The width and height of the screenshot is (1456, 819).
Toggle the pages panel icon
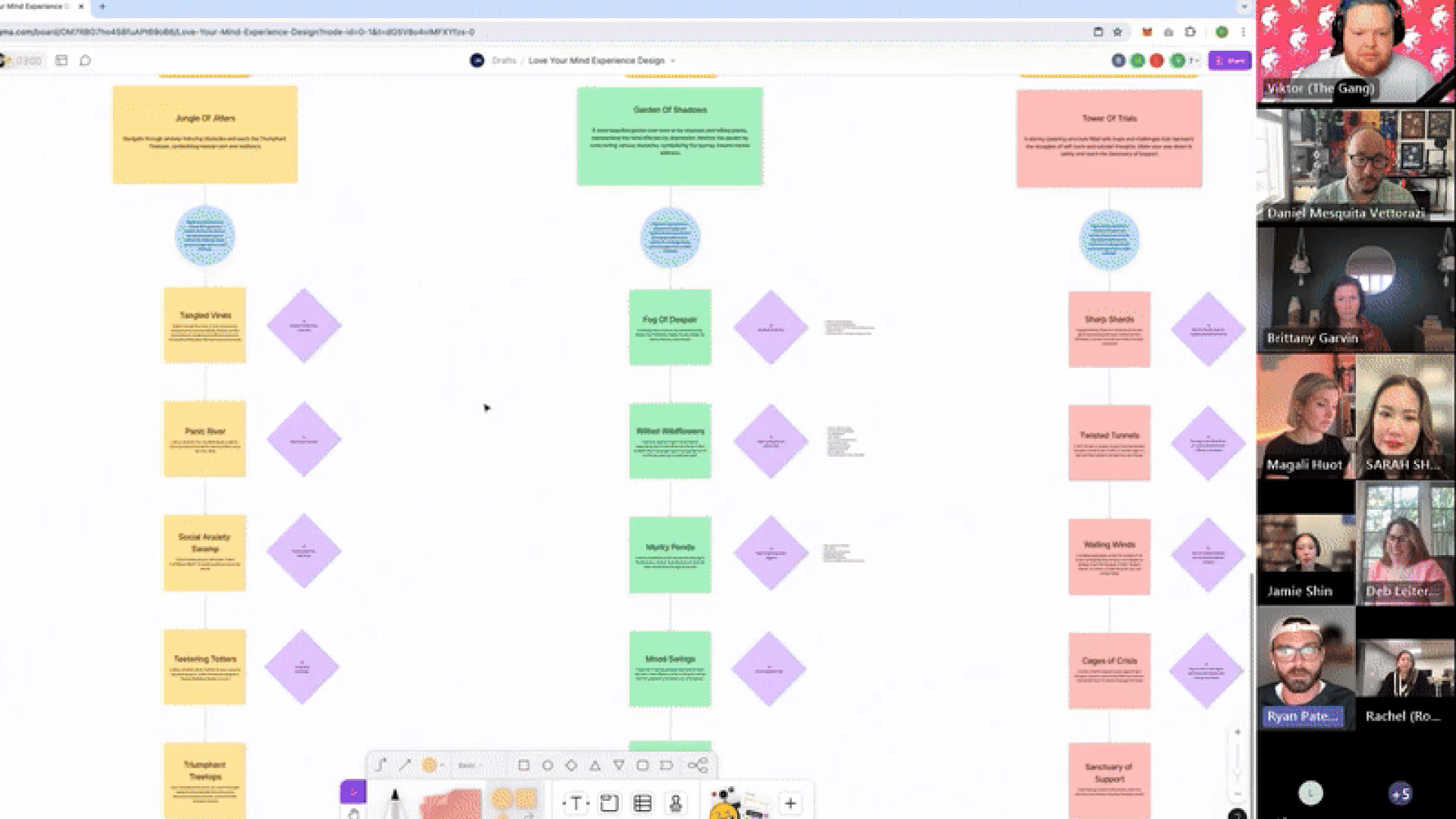[61, 61]
